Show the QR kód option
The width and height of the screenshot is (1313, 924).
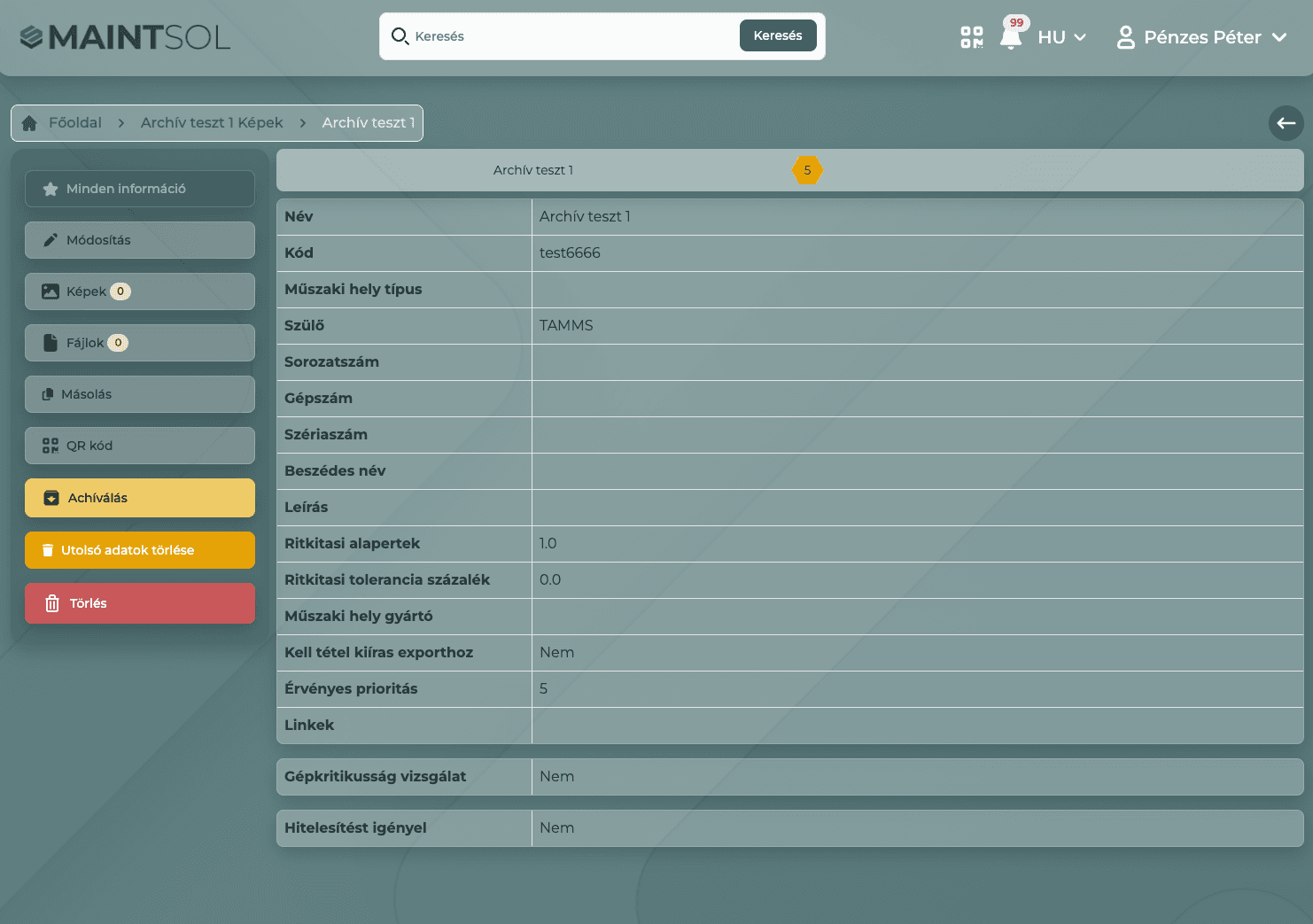(140, 446)
